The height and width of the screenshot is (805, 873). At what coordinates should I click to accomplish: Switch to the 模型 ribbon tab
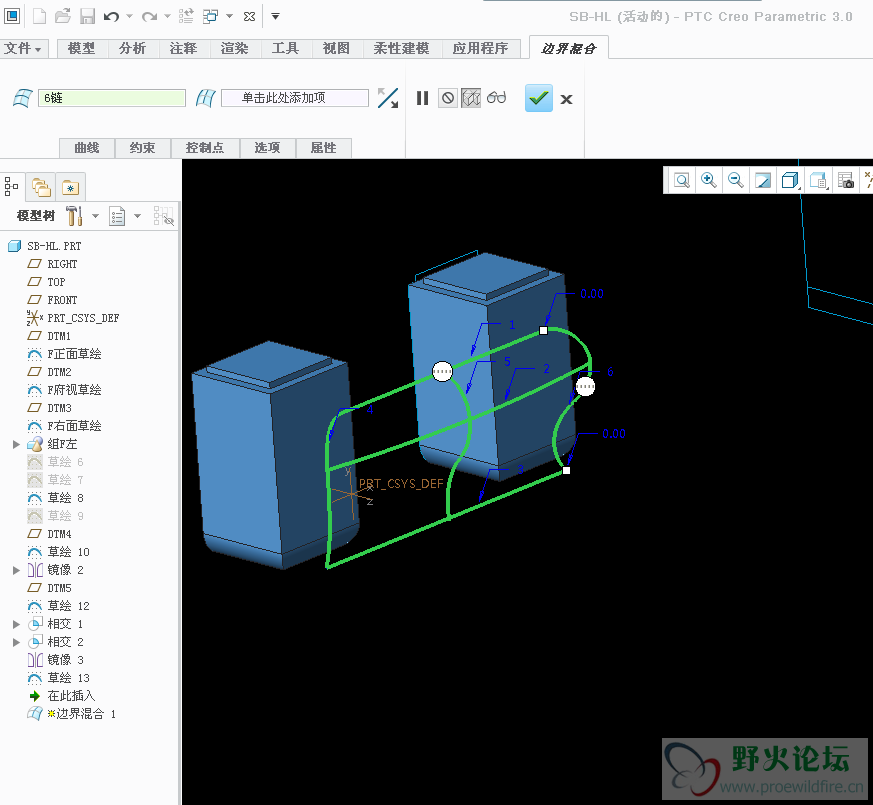pos(81,48)
